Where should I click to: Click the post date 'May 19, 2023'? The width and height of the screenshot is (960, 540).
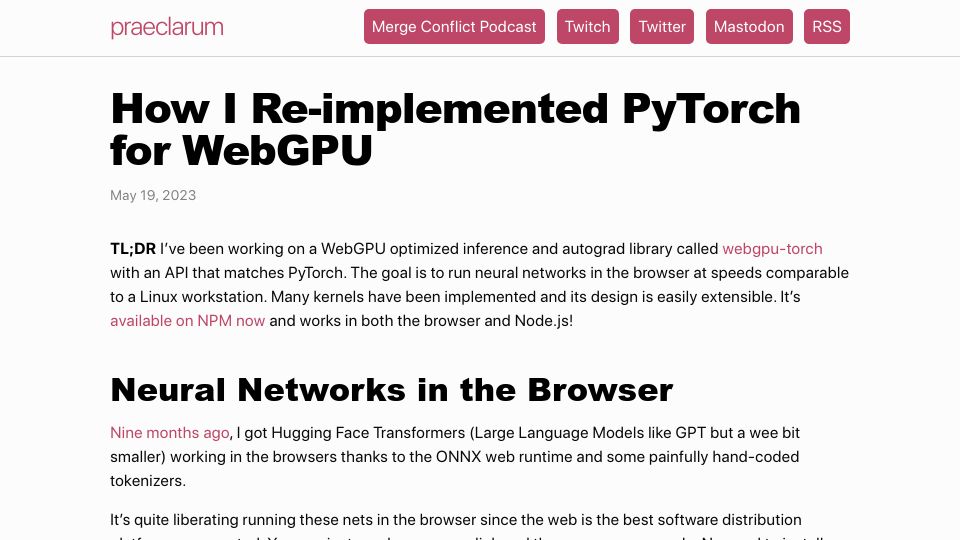coord(153,195)
